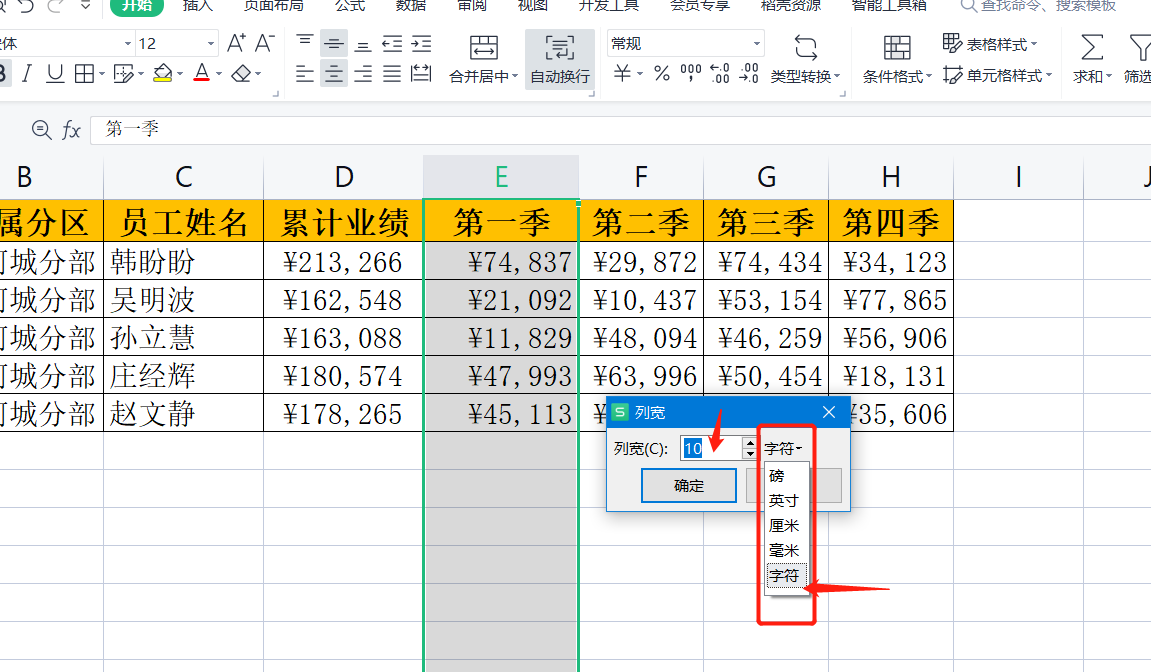
Task: Close the column width dialog
Action: click(829, 412)
